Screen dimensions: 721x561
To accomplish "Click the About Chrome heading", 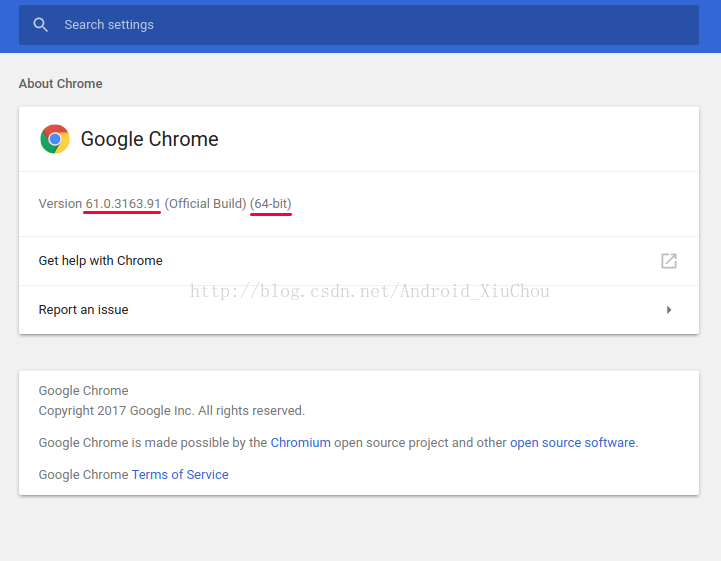I will tap(60, 84).
